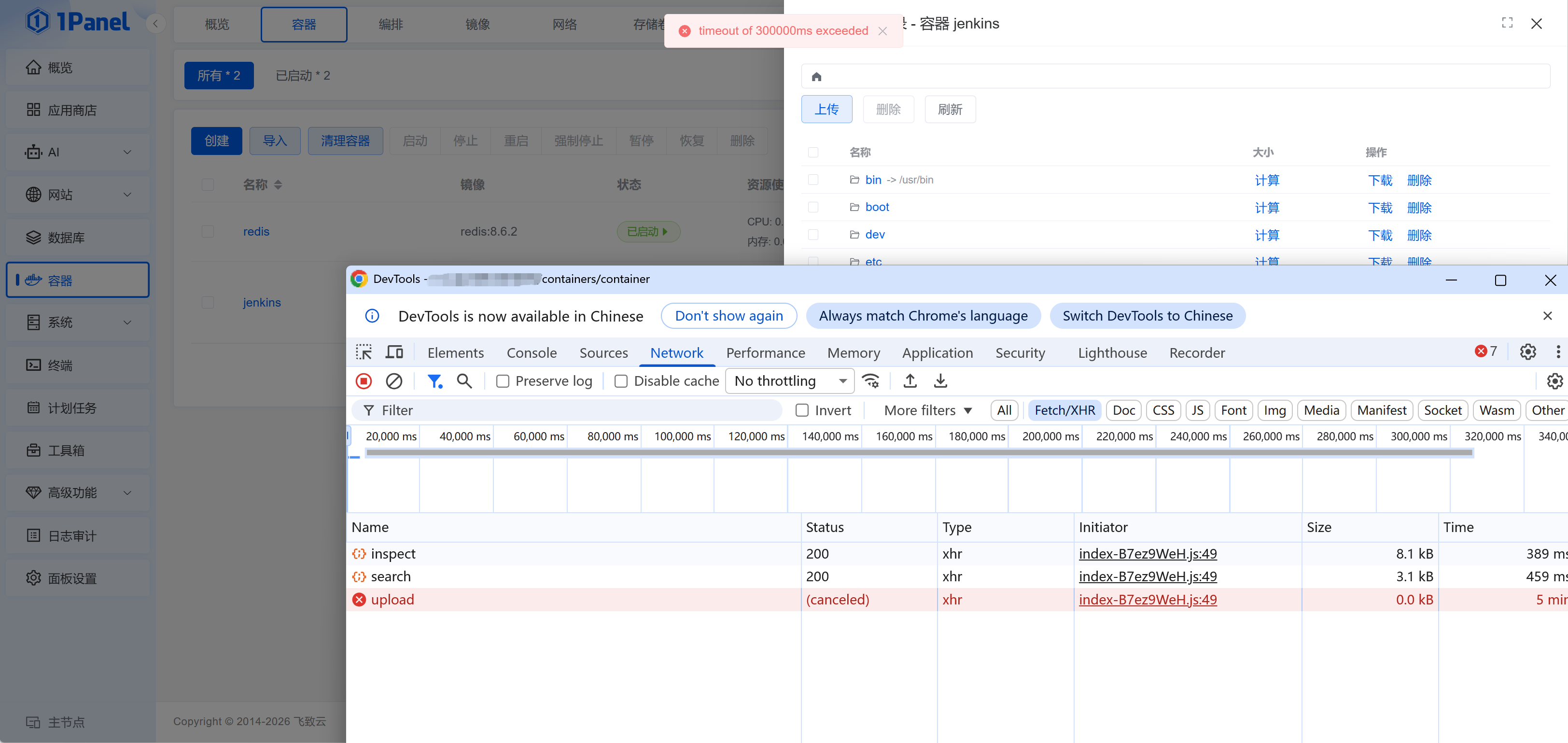Open the 镜像 tab in 1Panel
Viewport: 1568px width, 743px height.
(x=477, y=24)
